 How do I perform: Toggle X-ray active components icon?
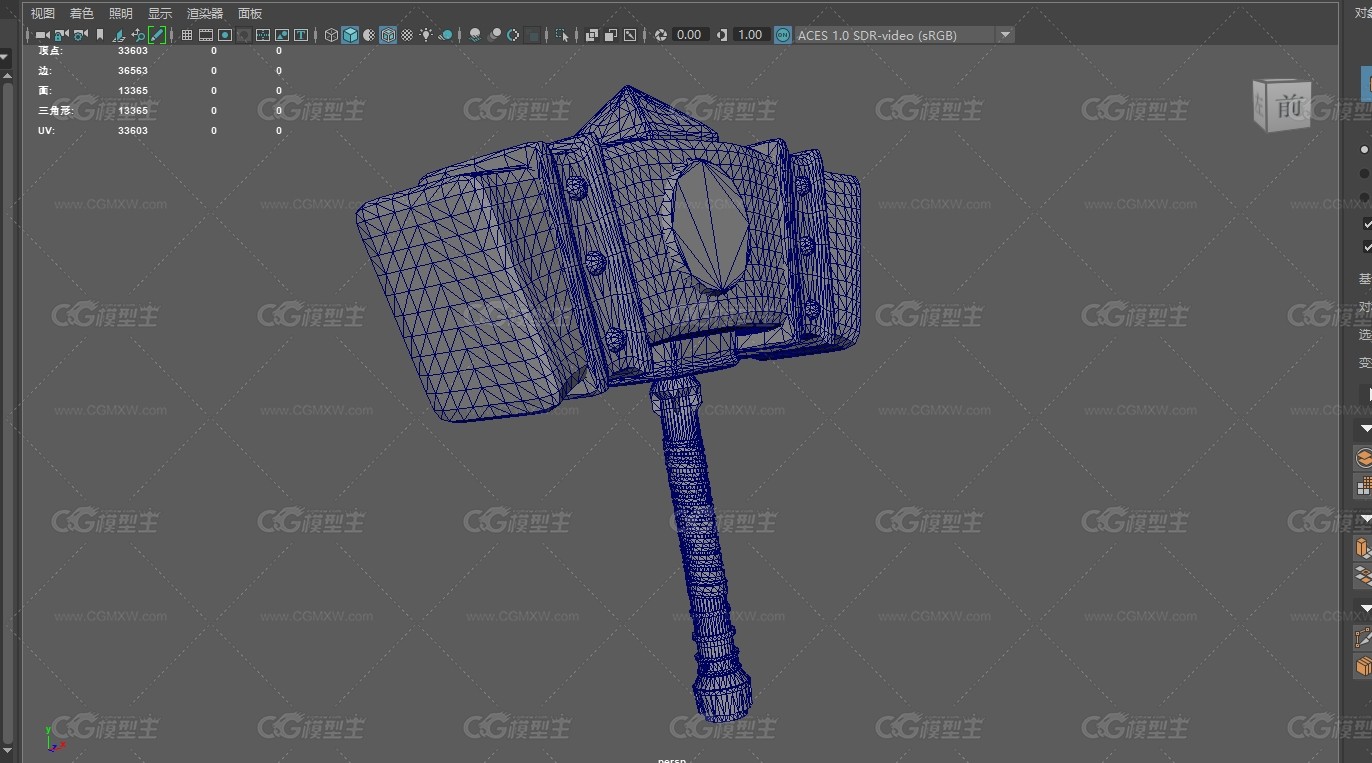(x=610, y=35)
